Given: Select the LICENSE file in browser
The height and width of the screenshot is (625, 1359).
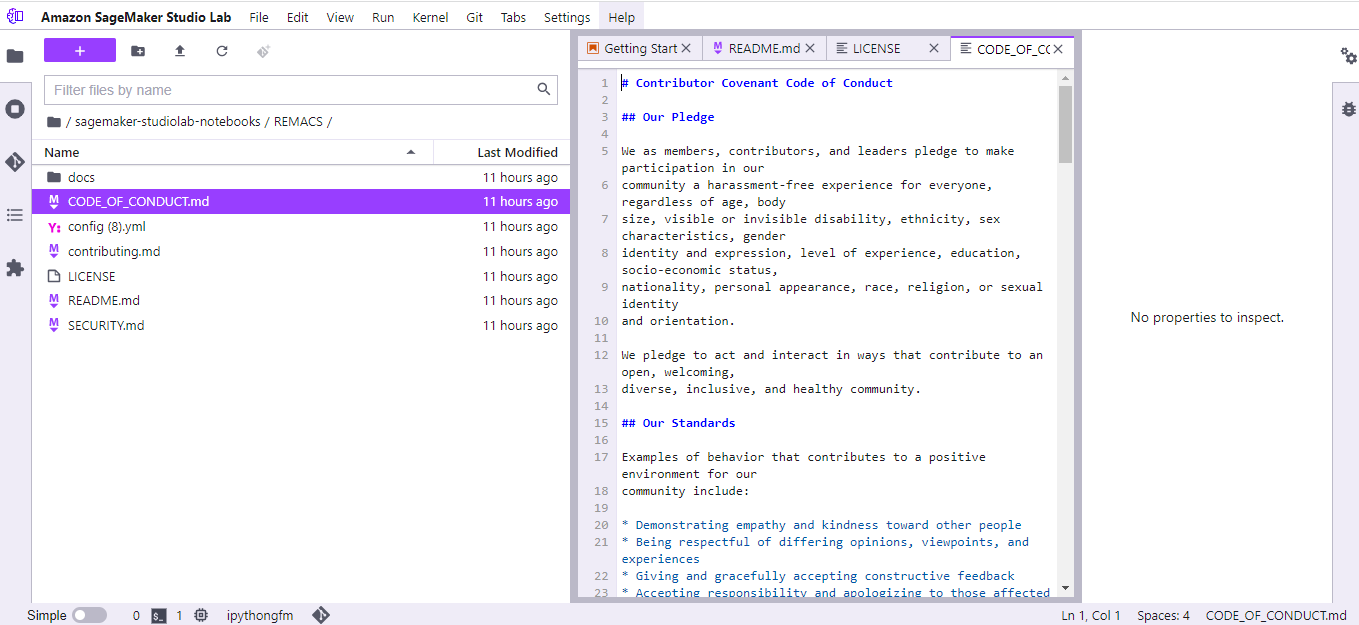Looking at the screenshot, I should [301, 276].
